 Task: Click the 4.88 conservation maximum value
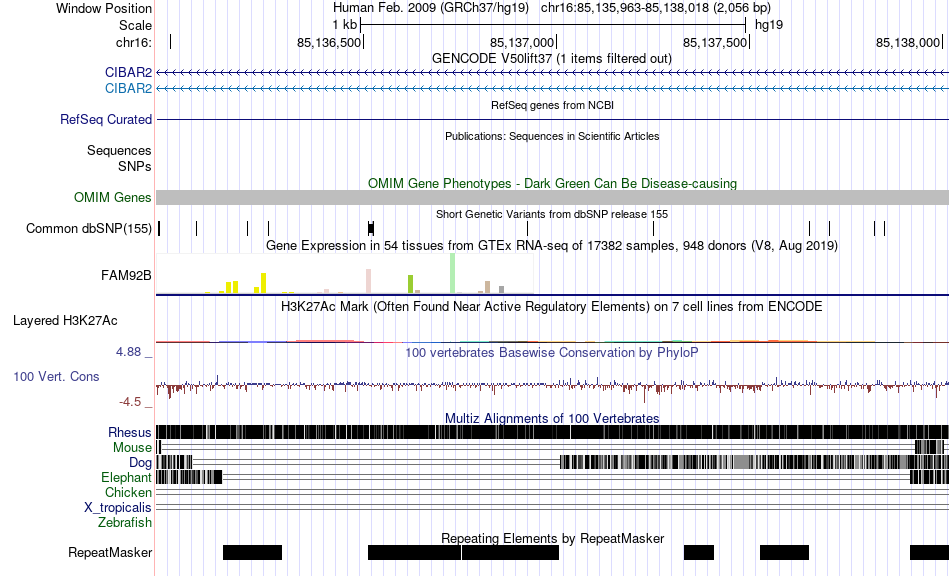128,352
